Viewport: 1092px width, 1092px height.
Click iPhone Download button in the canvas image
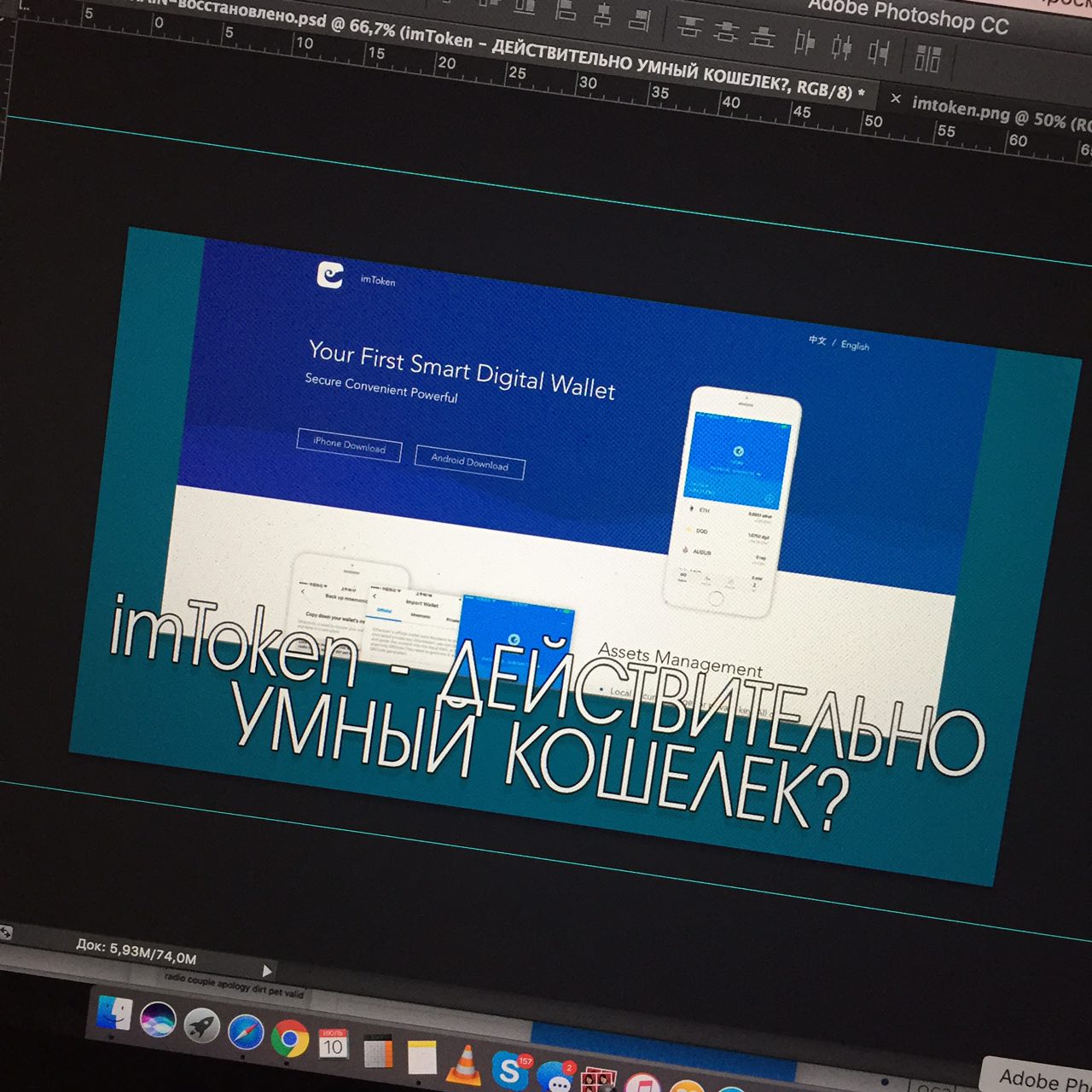coord(349,444)
